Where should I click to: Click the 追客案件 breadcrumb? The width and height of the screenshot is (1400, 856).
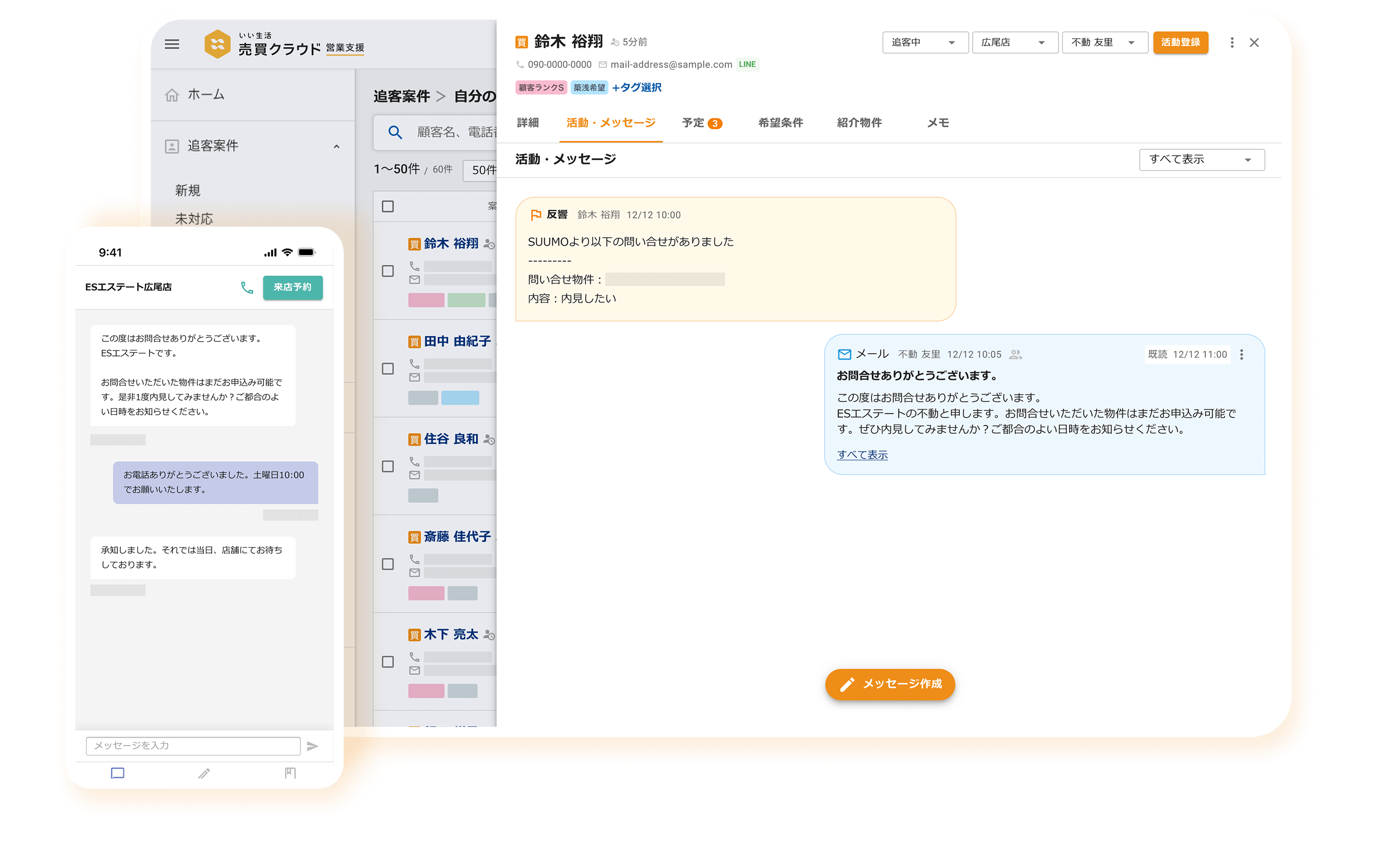pyautogui.click(x=402, y=96)
